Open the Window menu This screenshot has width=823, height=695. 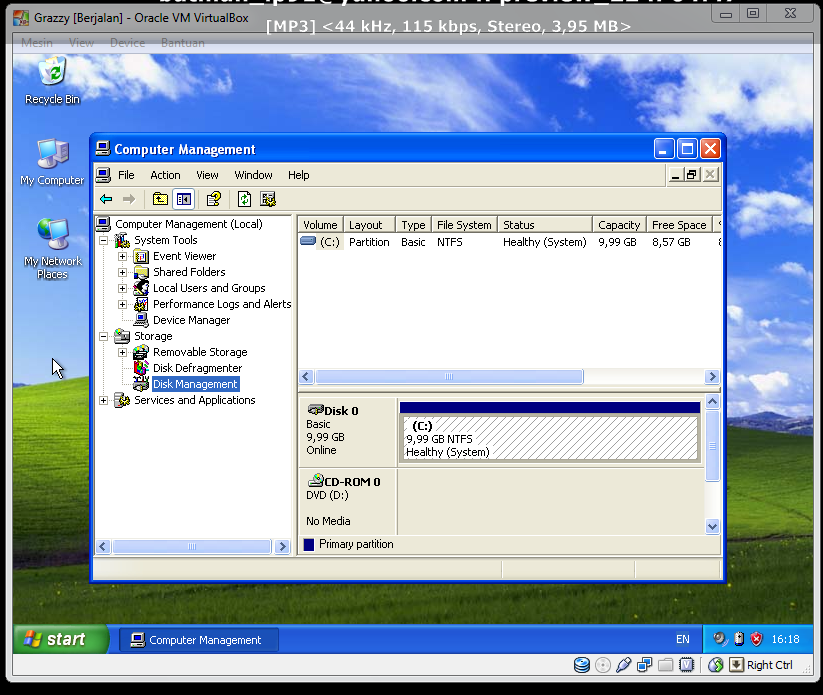(x=253, y=175)
